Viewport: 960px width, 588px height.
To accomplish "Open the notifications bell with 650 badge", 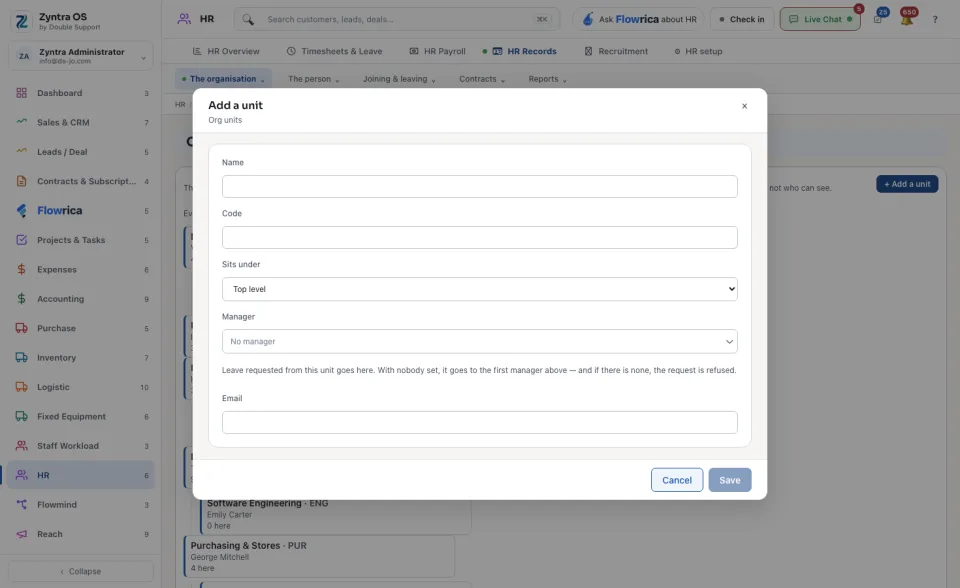I will pos(907,18).
